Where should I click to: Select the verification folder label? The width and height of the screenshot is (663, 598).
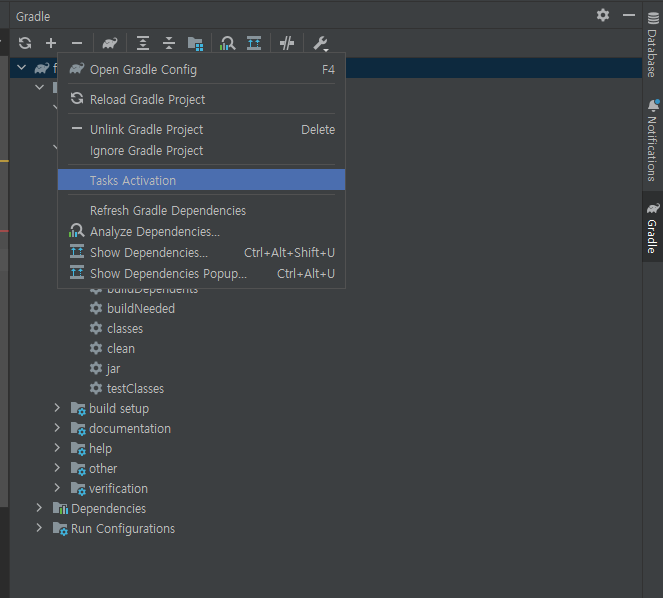pyautogui.click(x=118, y=488)
